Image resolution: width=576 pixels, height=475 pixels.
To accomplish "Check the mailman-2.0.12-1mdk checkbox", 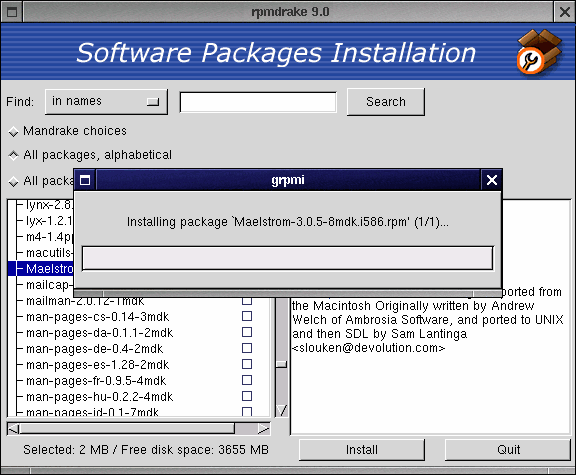I will (247, 301).
